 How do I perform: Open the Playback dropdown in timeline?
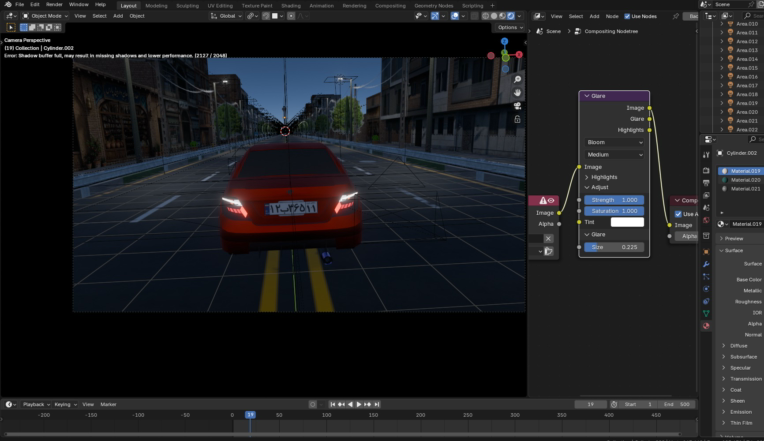point(36,404)
